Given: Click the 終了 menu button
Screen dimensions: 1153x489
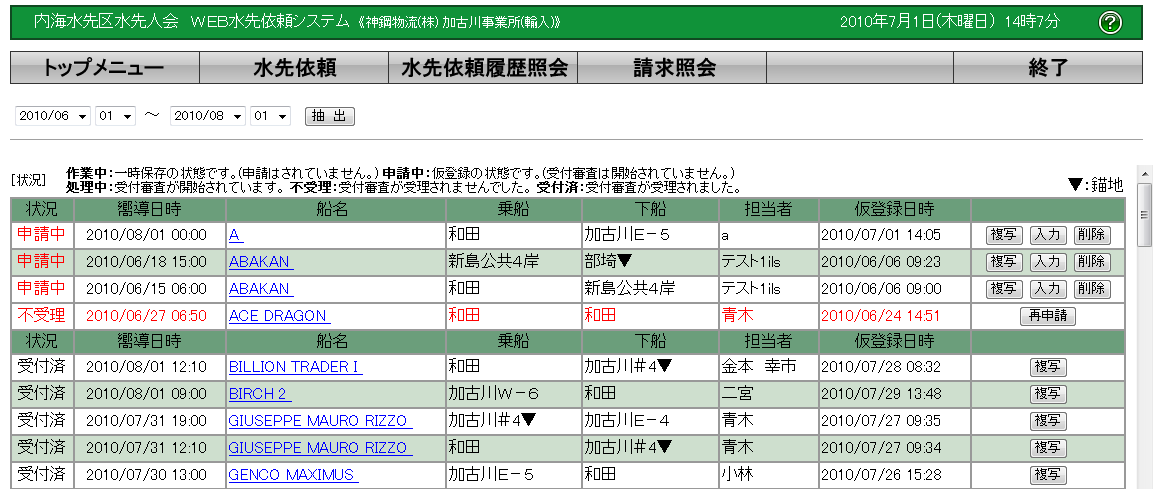Looking at the screenshot, I should pyautogui.click(x=1047, y=68).
